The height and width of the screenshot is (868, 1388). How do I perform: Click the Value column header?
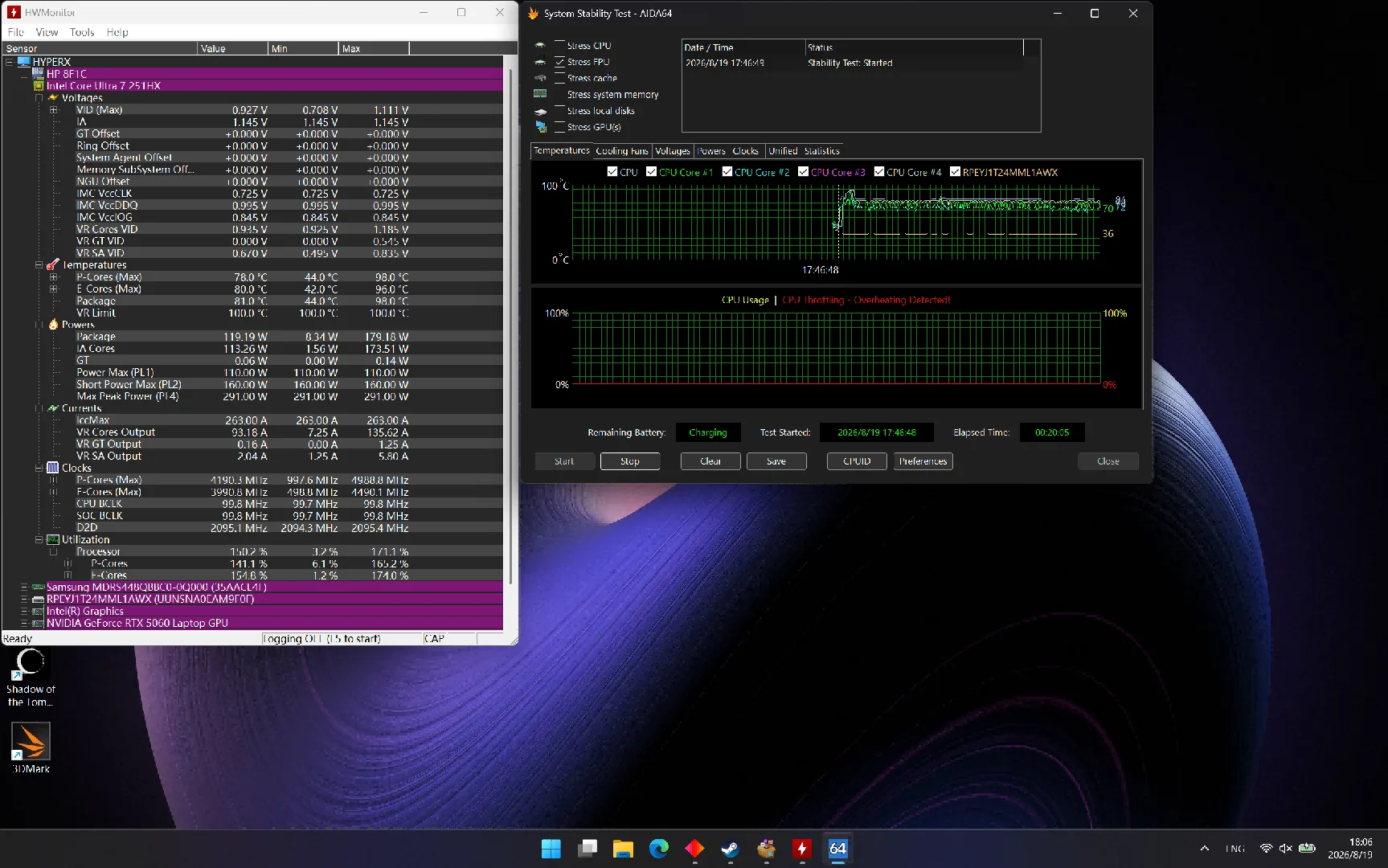pyautogui.click(x=232, y=49)
